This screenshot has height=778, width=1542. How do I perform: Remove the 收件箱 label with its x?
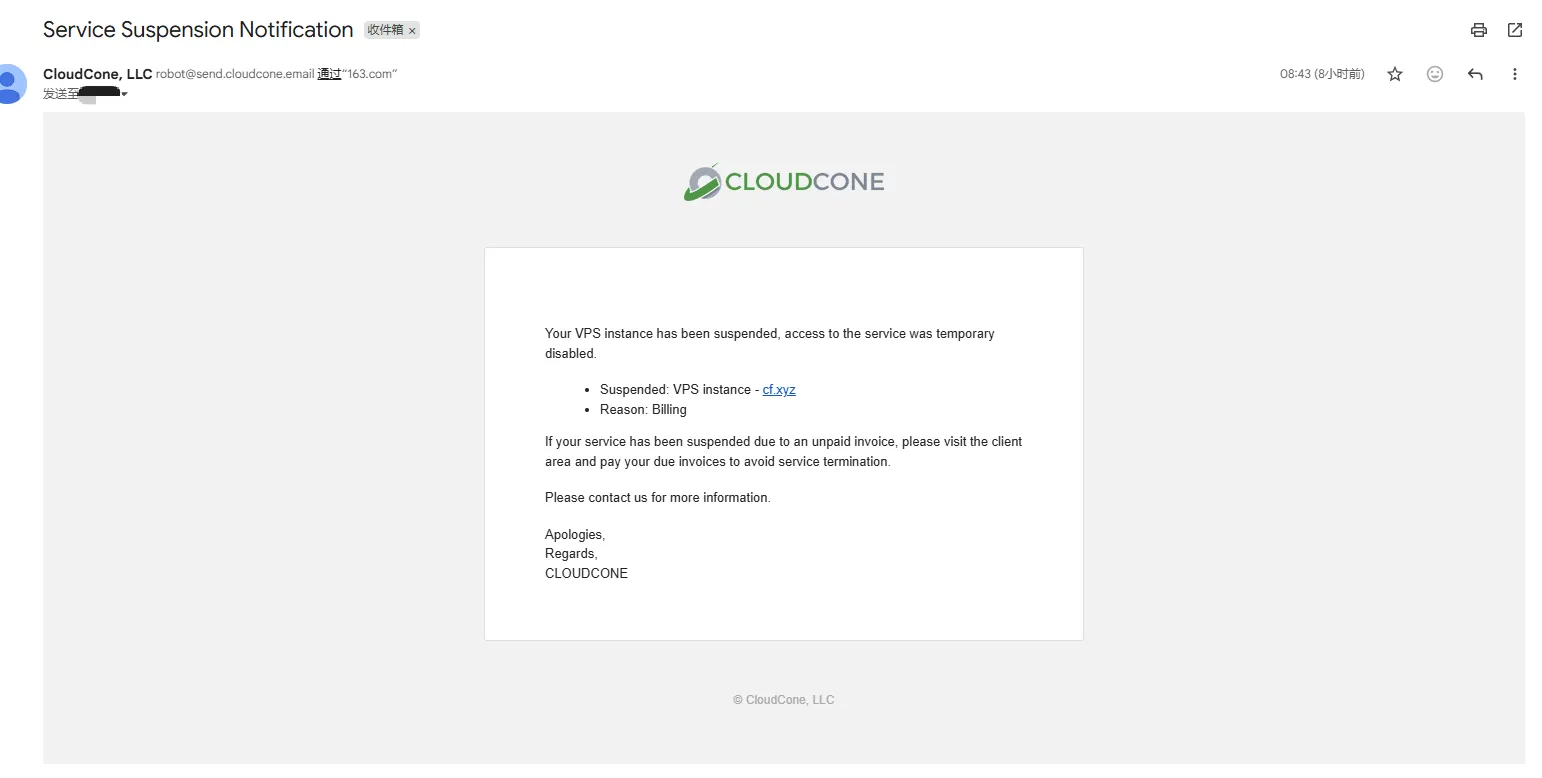pos(412,31)
